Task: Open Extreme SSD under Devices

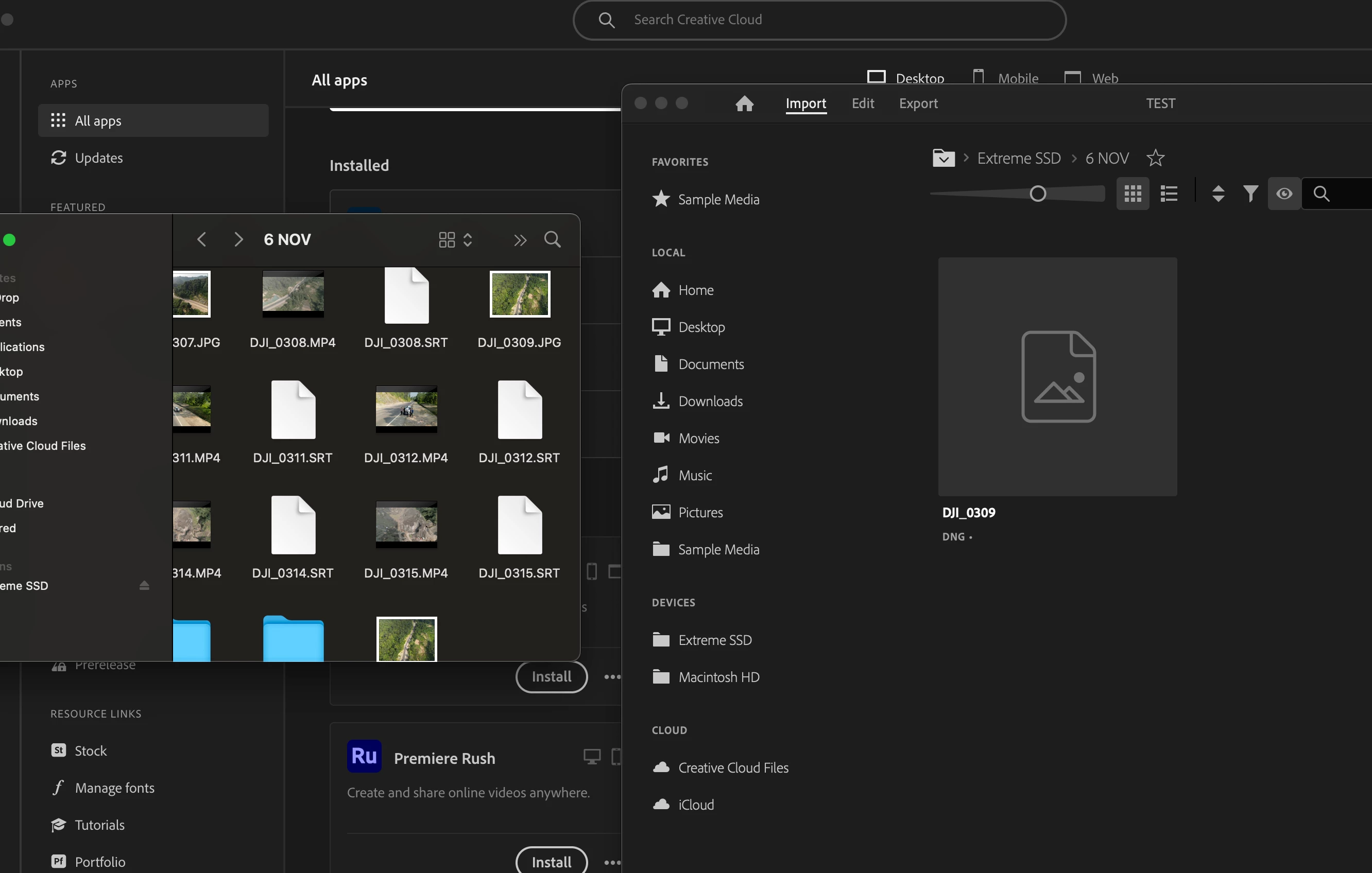Action: (x=714, y=640)
